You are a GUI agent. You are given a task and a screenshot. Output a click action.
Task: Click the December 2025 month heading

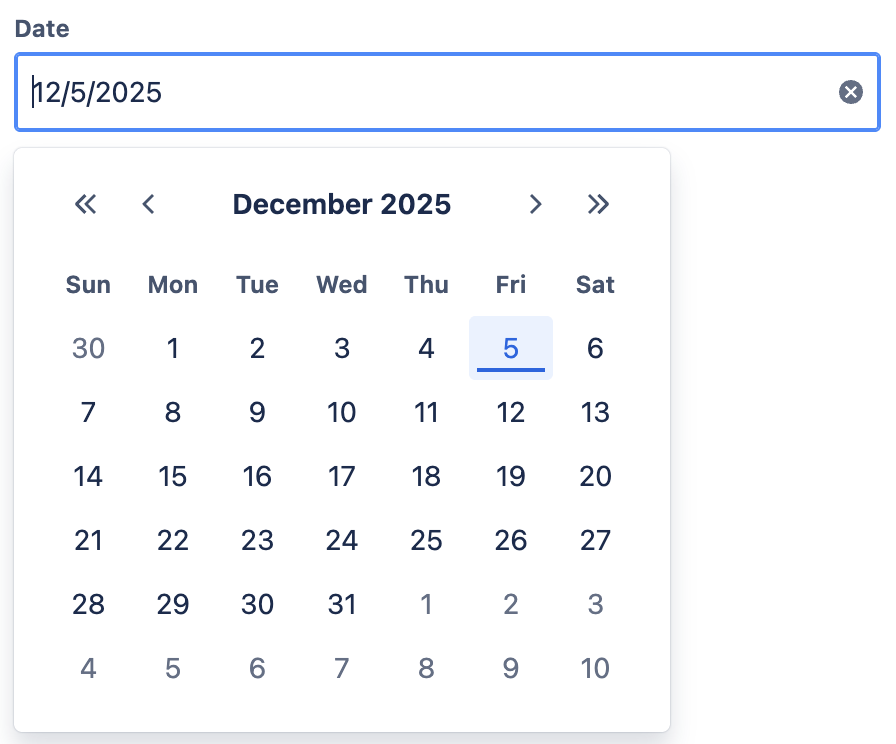pos(342,205)
